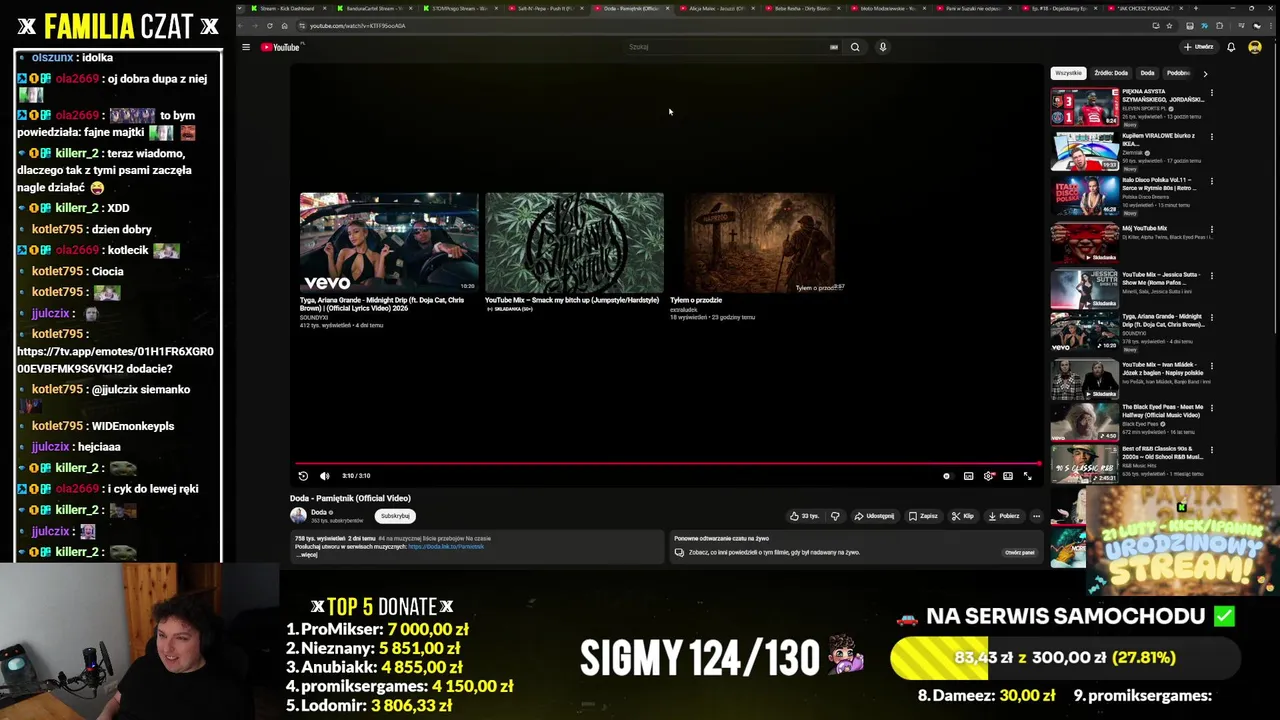Open the YouTube hamburger menu

pos(246,47)
